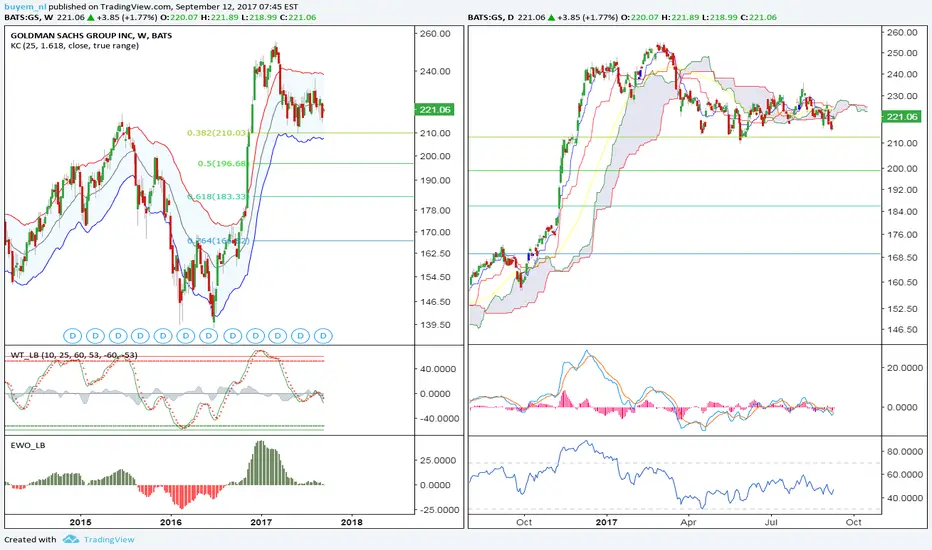932x550 pixels.
Task: Open the buyem_nl author profile link
Action: tap(25, 7)
